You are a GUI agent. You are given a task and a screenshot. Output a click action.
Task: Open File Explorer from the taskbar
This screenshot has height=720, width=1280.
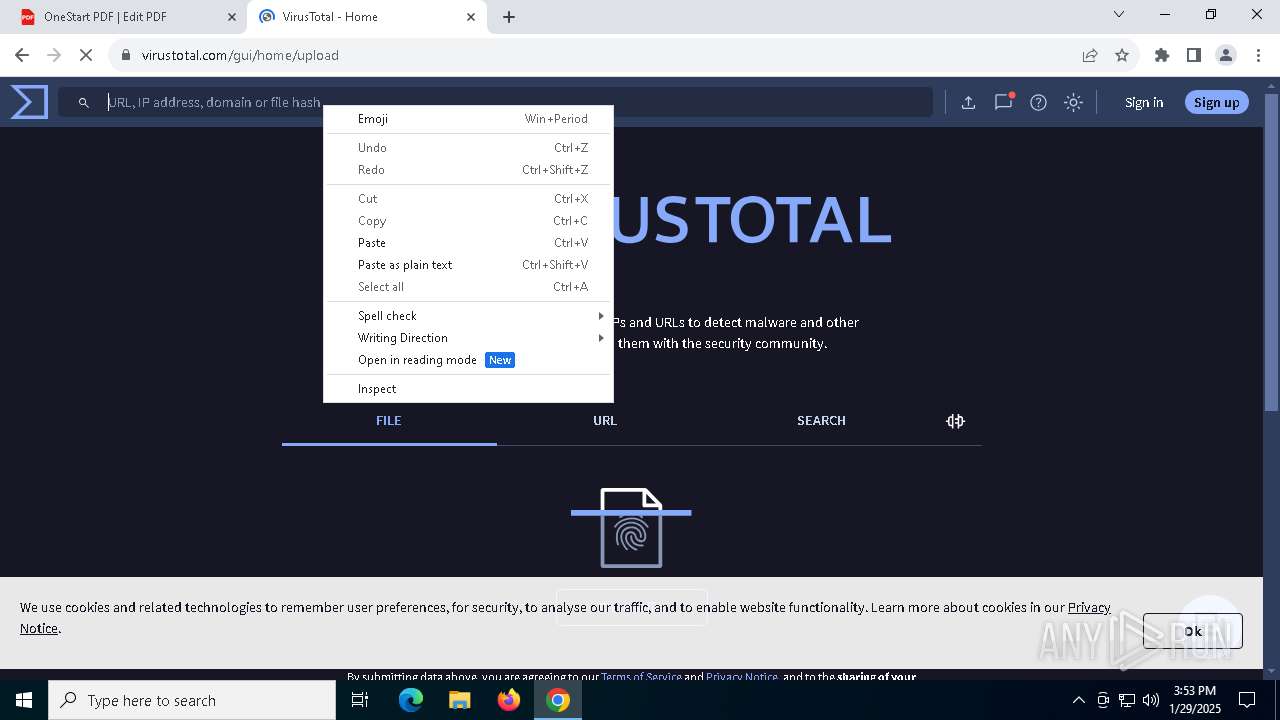coord(460,700)
